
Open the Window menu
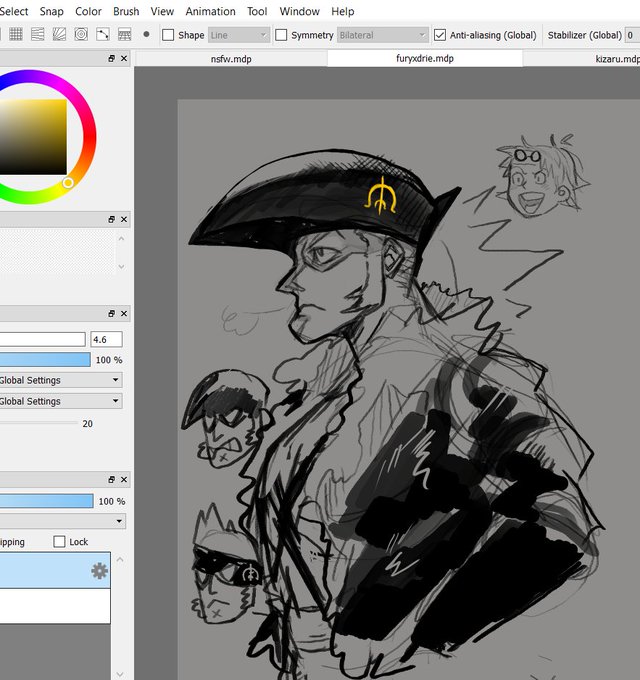click(x=299, y=11)
